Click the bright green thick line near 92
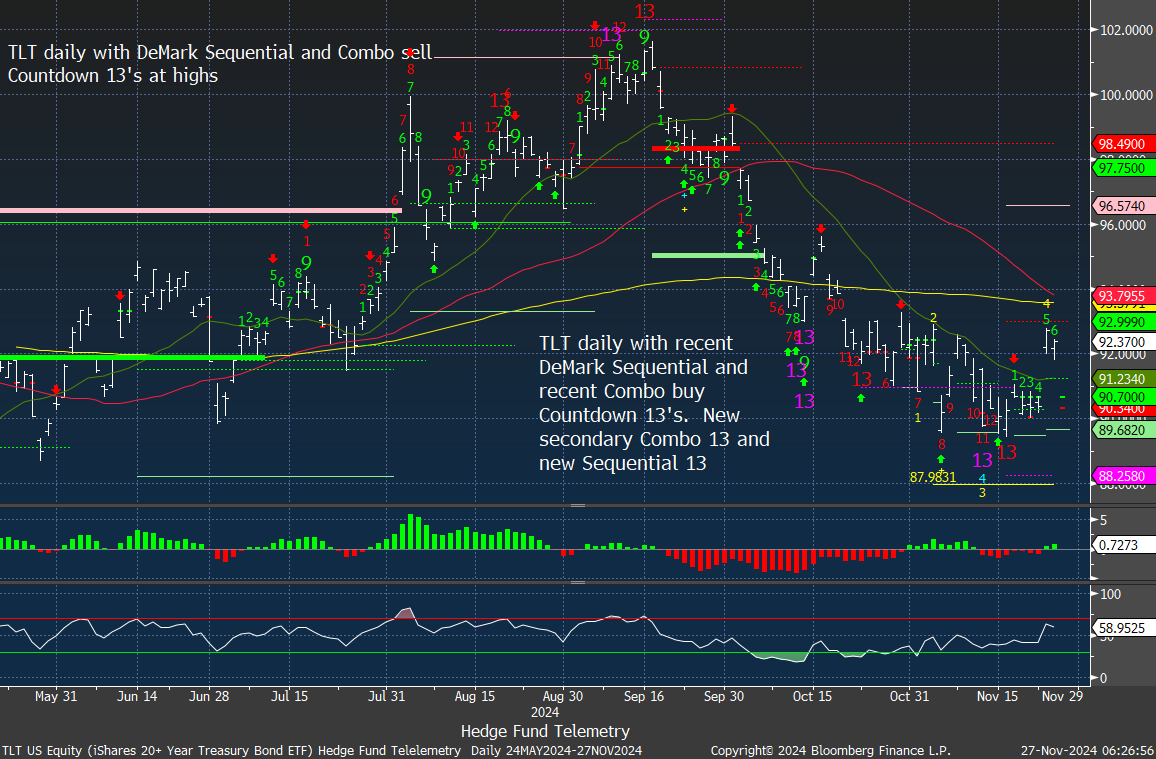Viewport: 1156px width, 759px height. click(132, 356)
